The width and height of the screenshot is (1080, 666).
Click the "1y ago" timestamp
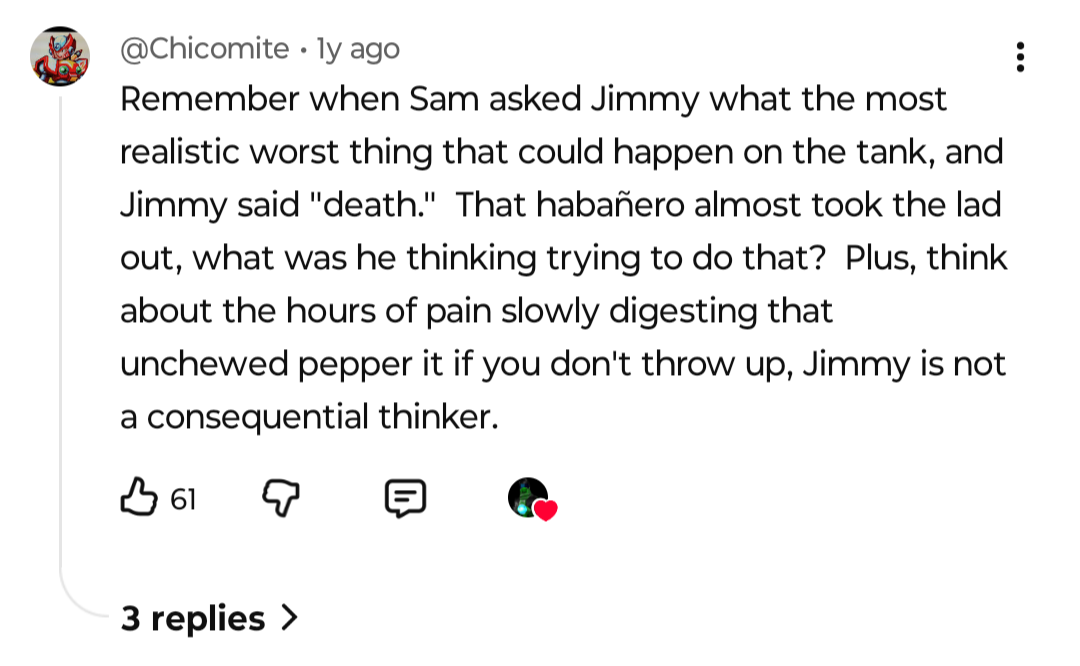click(x=357, y=49)
